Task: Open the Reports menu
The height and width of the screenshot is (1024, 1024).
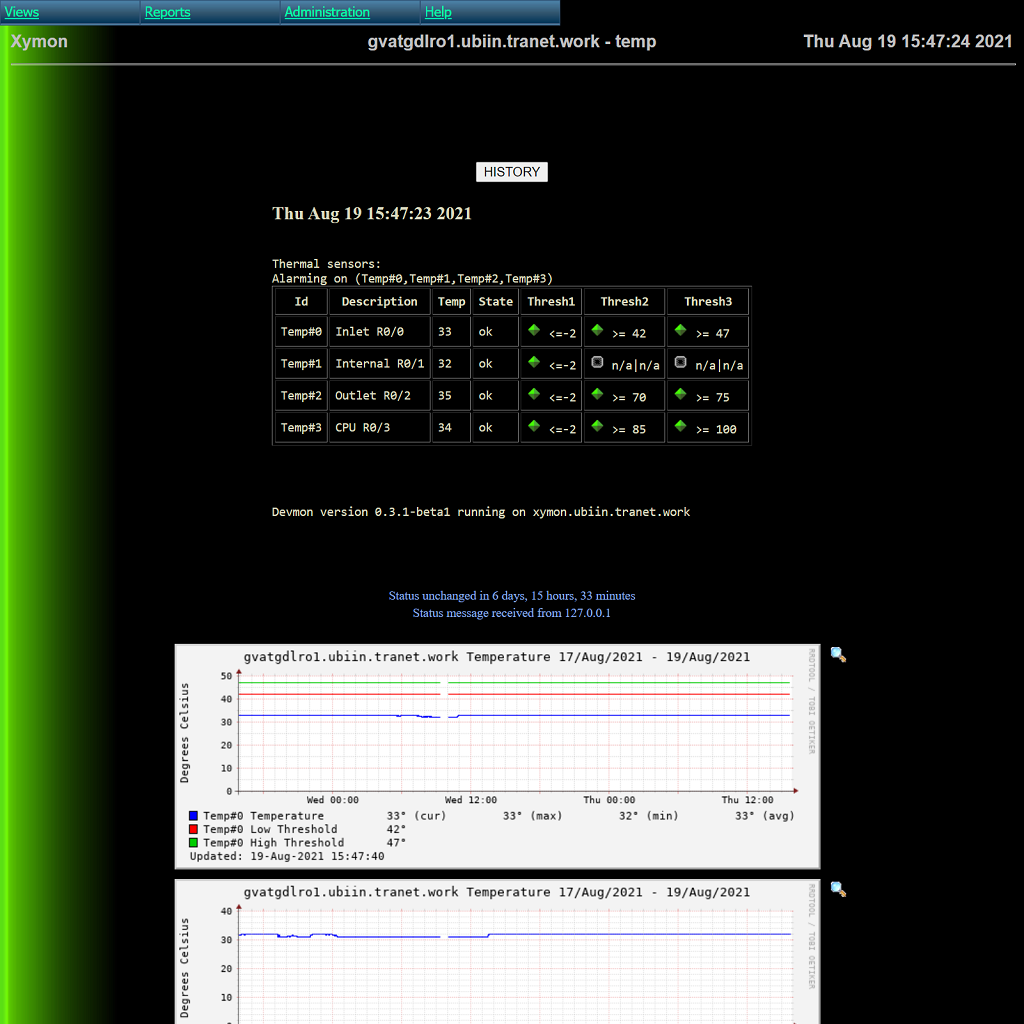Action: [x=167, y=12]
